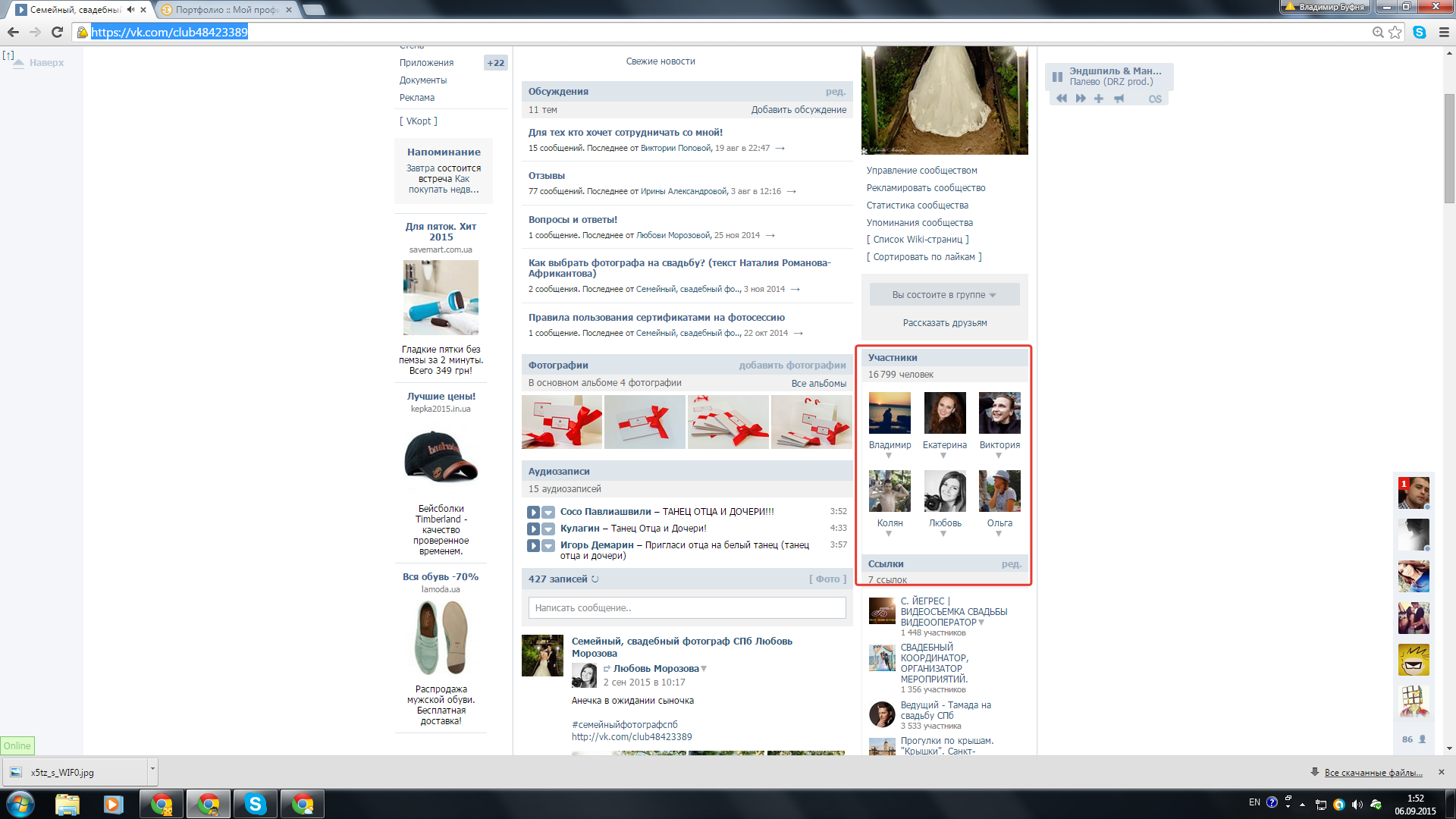Play the Игорь Демарин audio track
The height and width of the screenshot is (819, 1456).
[534, 545]
